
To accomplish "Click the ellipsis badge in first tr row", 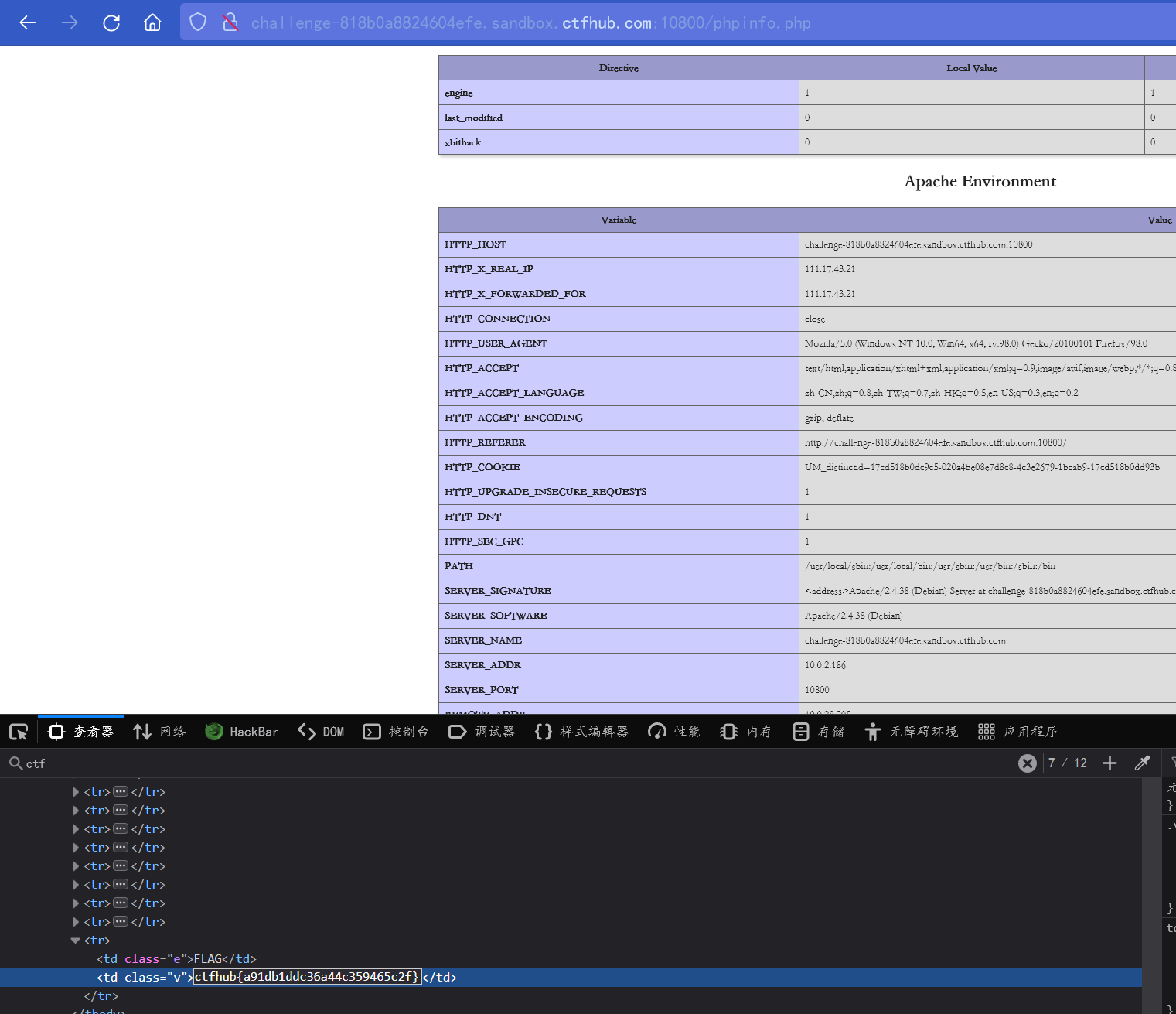I will click(121, 792).
